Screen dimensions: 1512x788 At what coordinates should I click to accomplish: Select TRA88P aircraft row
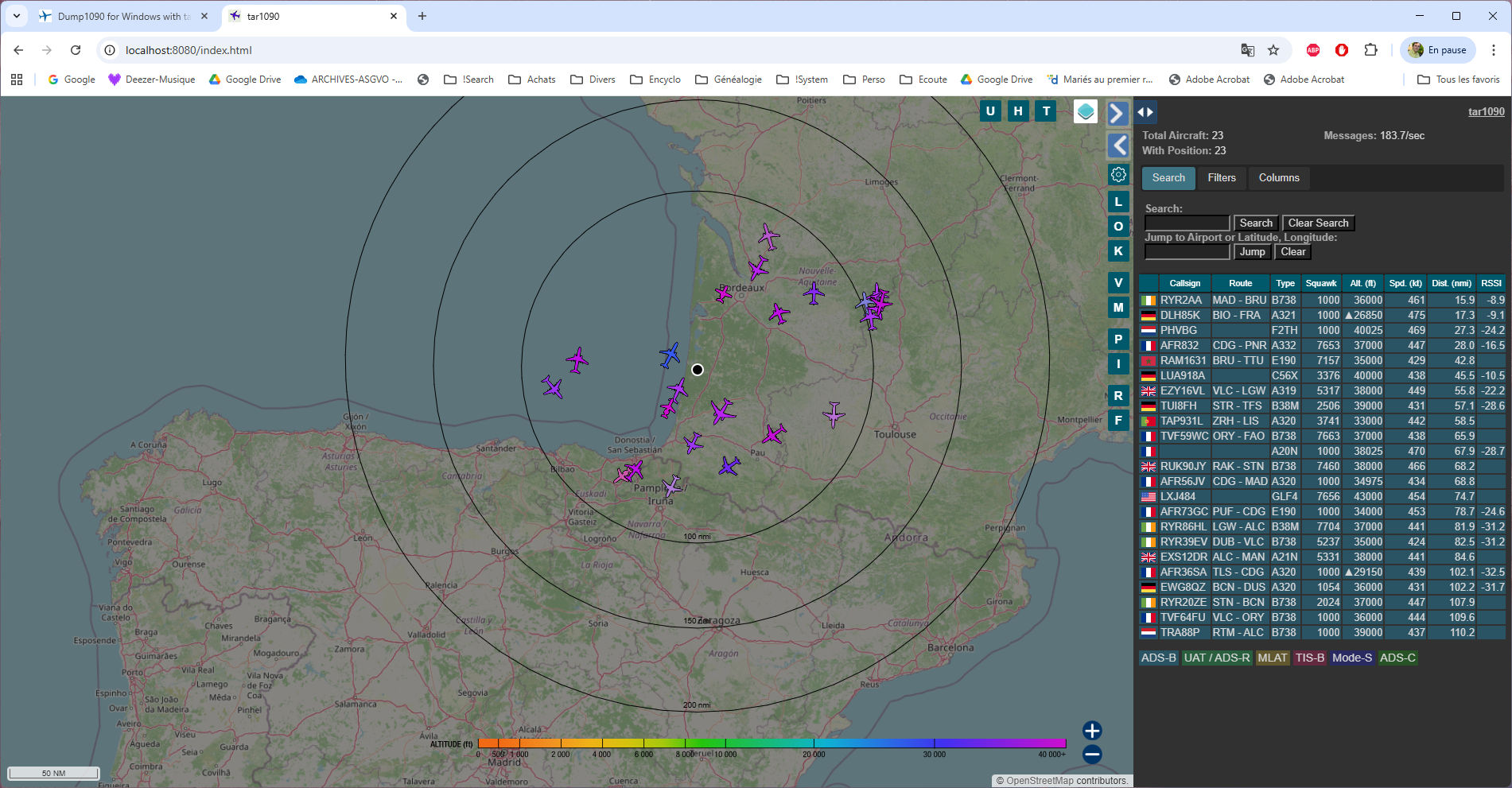coord(1322,633)
